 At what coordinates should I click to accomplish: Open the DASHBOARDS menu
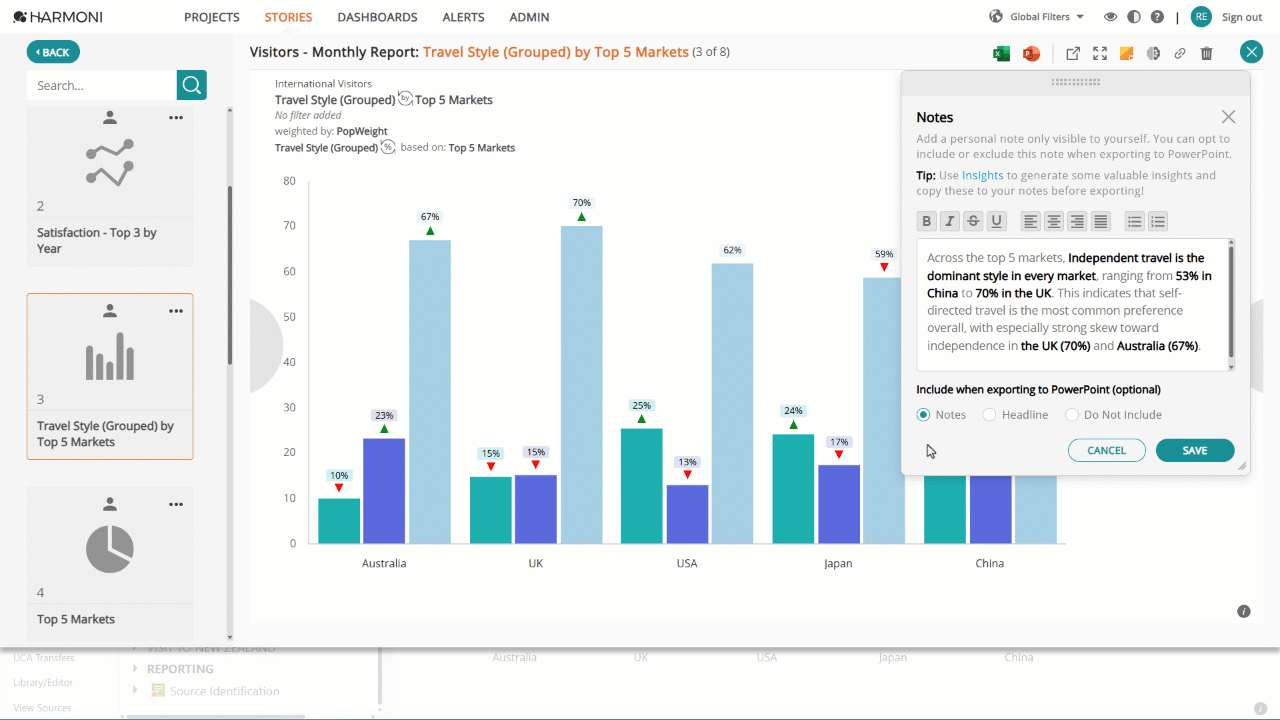(x=377, y=17)
